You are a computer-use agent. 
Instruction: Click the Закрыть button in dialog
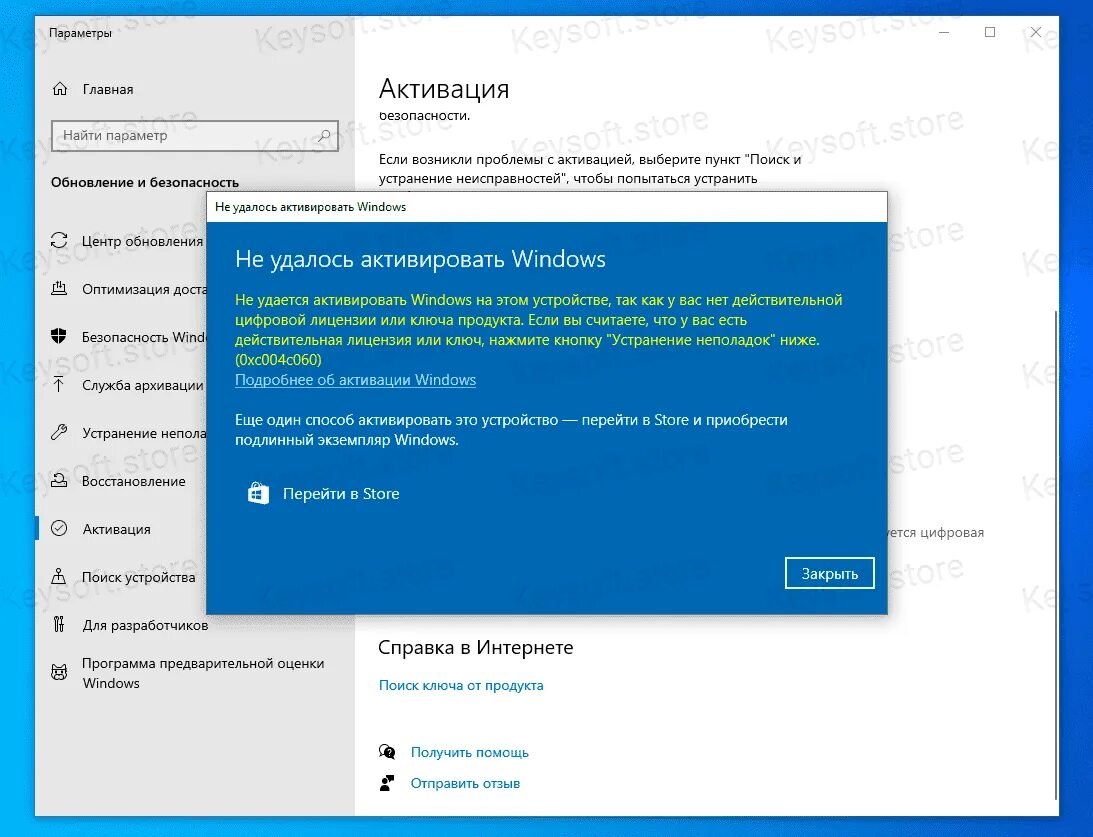(x=830, y=573)
